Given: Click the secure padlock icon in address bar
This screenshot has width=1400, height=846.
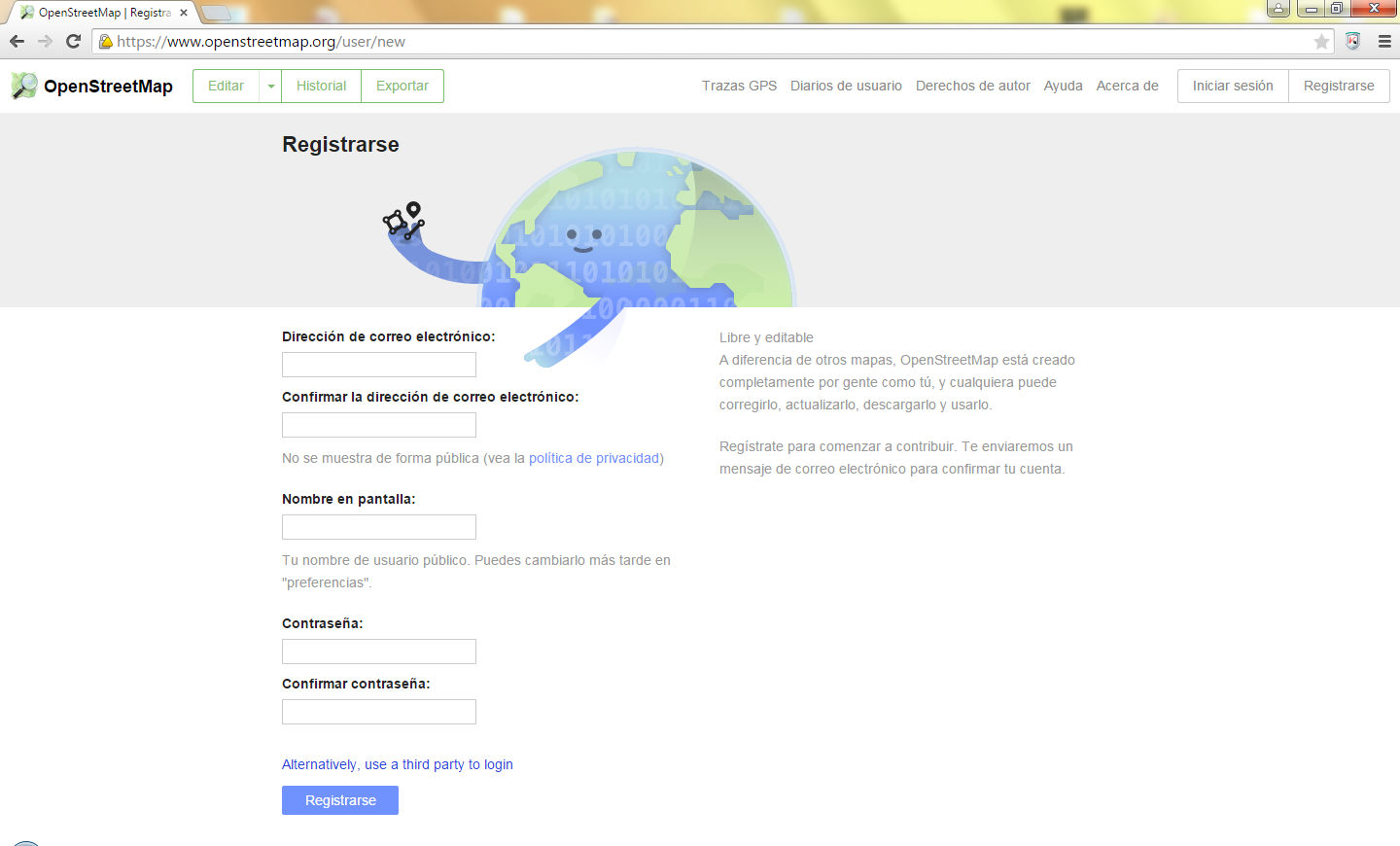Looking at the screenshot, I should pyautogui.click(x=105, y=41).
